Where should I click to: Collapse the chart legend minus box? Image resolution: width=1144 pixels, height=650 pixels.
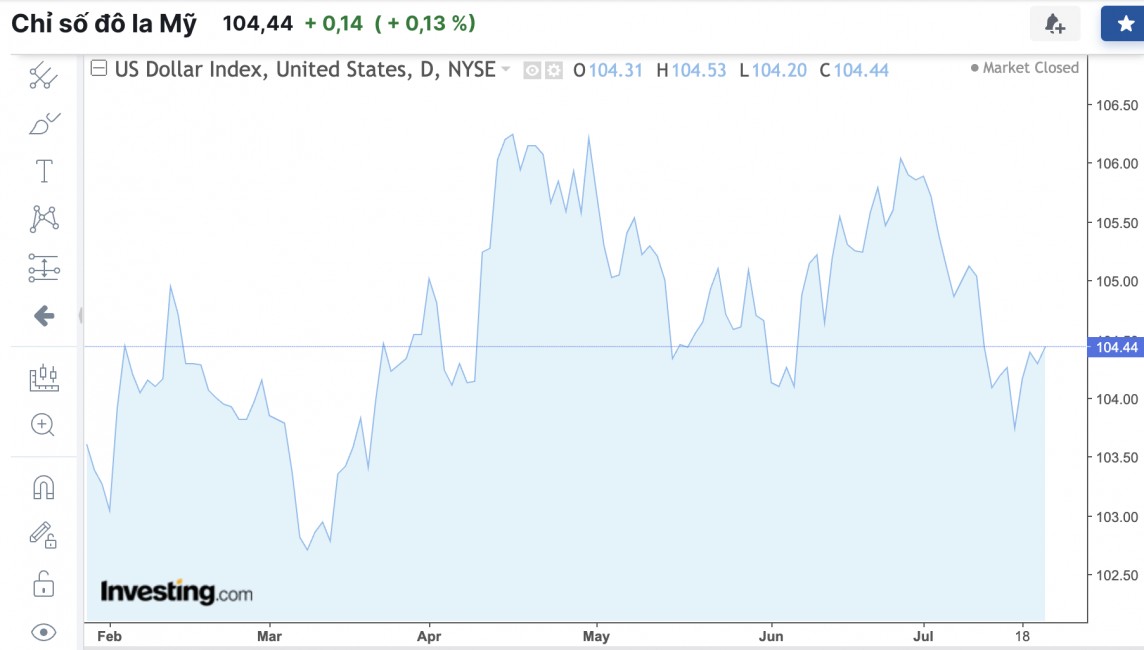tap(98, 69)
